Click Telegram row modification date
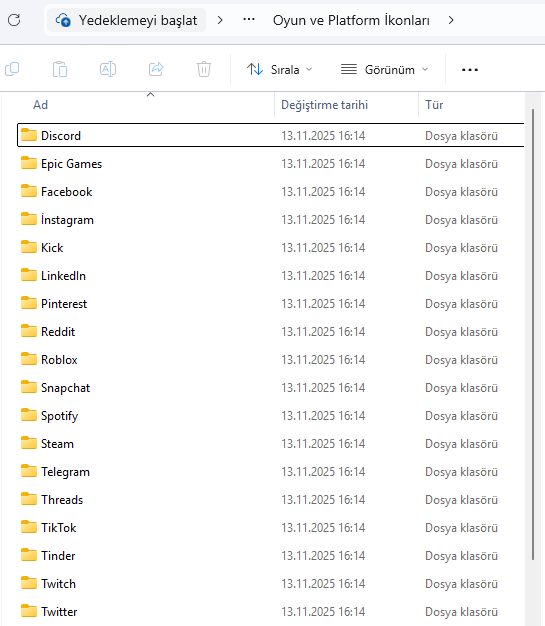The width and height of the screenshot is (545, 626). 323,471
